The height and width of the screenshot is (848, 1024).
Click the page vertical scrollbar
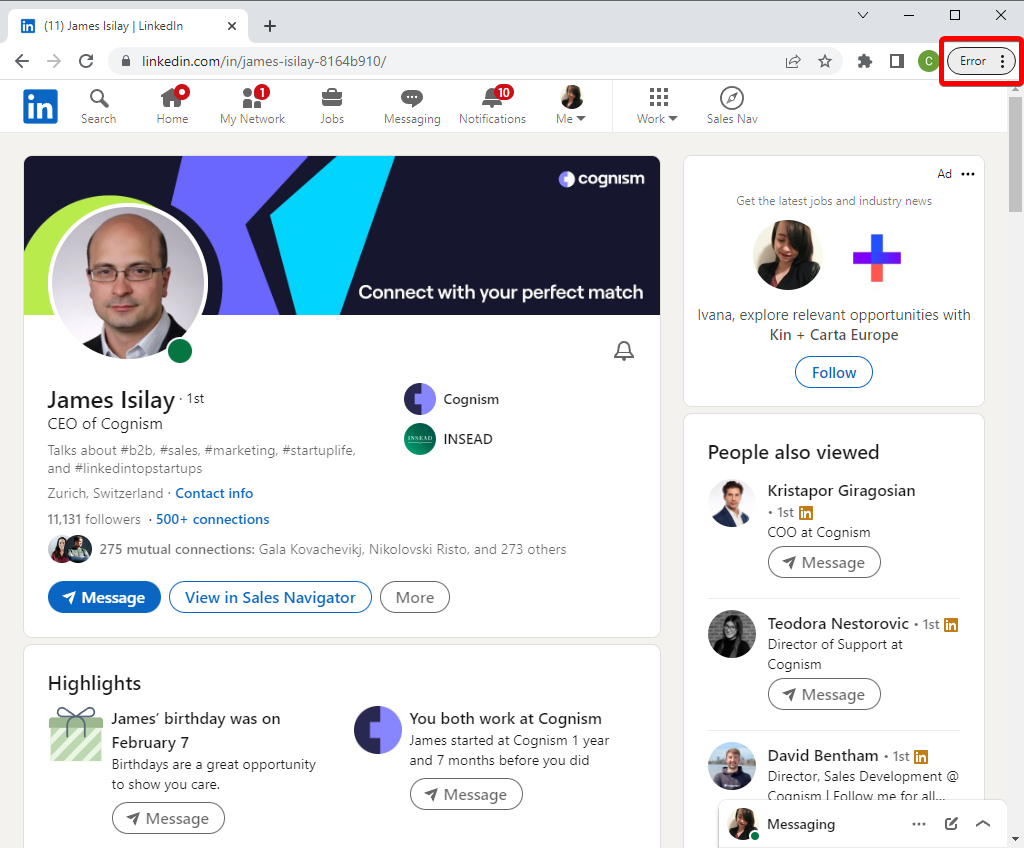[1016, 154]
